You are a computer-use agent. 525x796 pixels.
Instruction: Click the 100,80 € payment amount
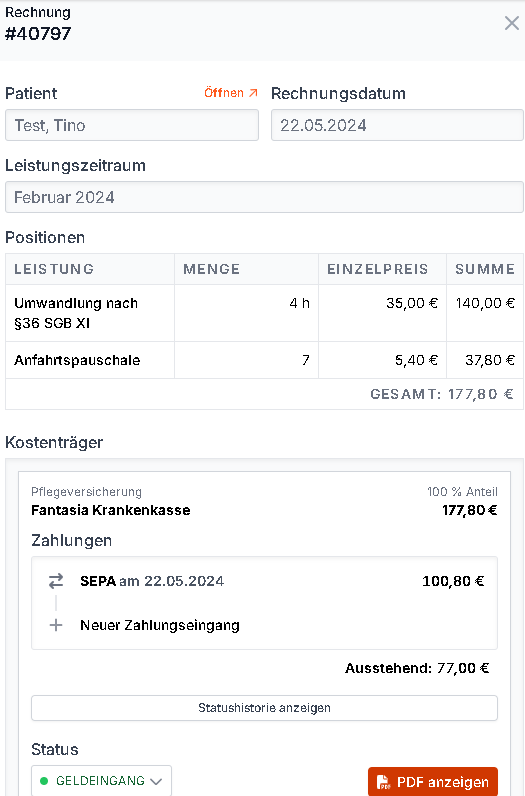pos(453,581)
